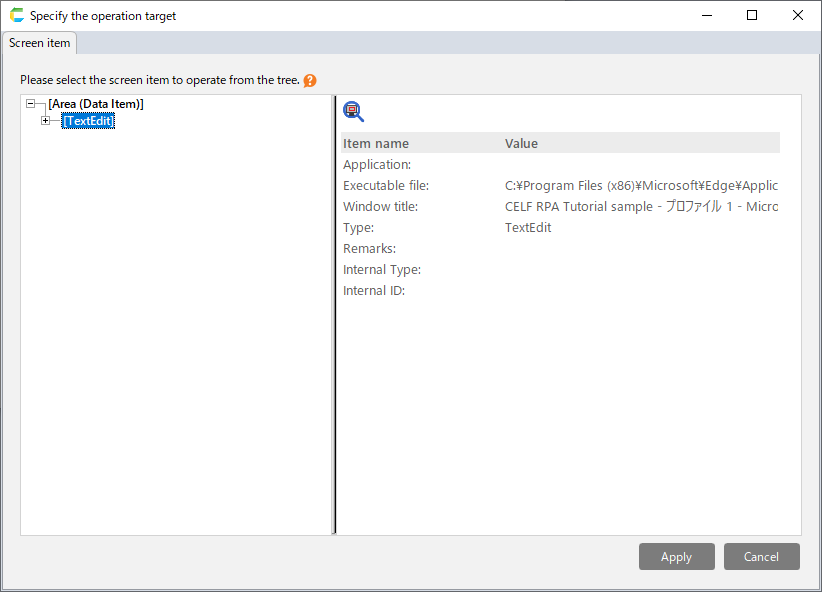Image resolution: width=822 pixels, height=592 pixels.
Task: Click the Item name column header
Action: pos(376,143)
